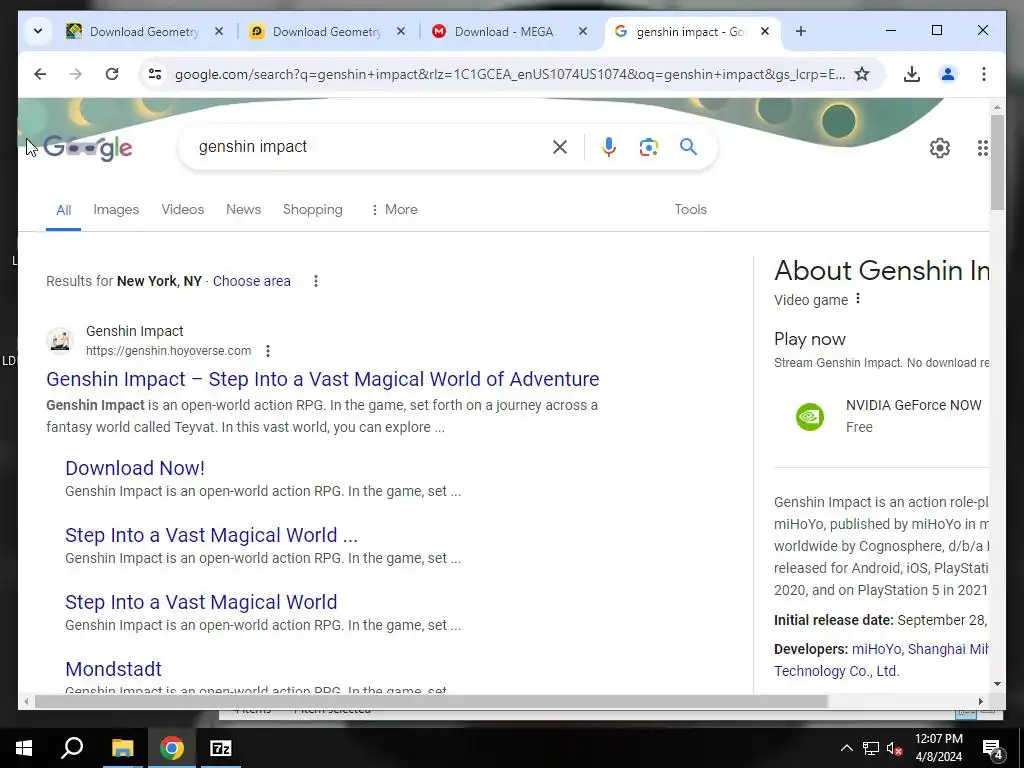View site information icon in address bar
The image size is (1024, 768).
[155, 74]
